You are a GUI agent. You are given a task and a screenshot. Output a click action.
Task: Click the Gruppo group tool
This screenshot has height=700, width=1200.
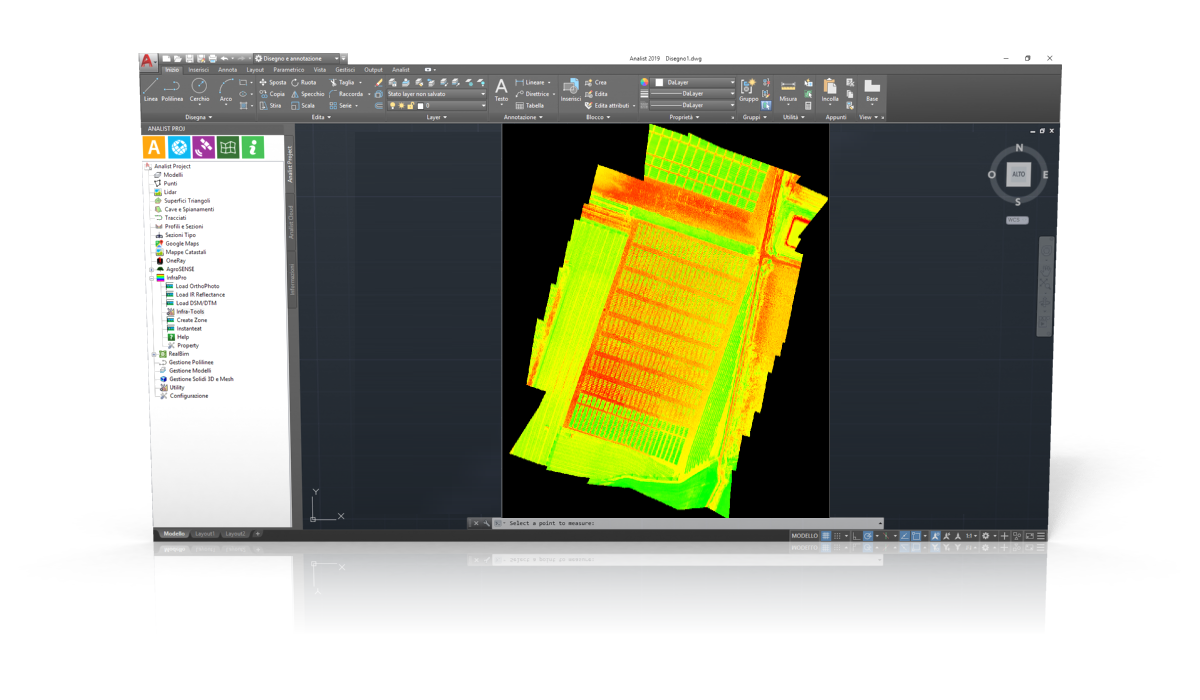click(748, 91)
